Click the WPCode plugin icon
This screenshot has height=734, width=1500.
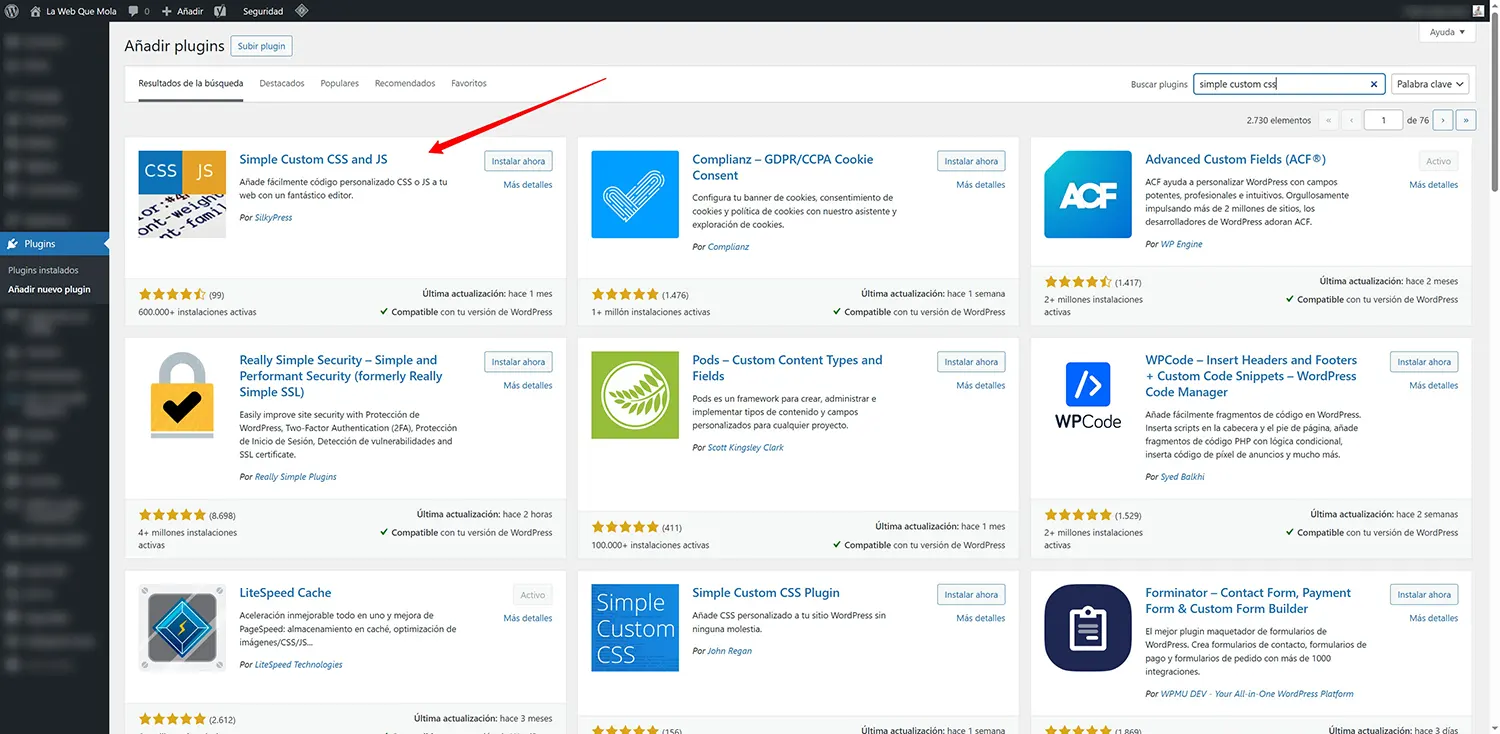click(1088, 395)
